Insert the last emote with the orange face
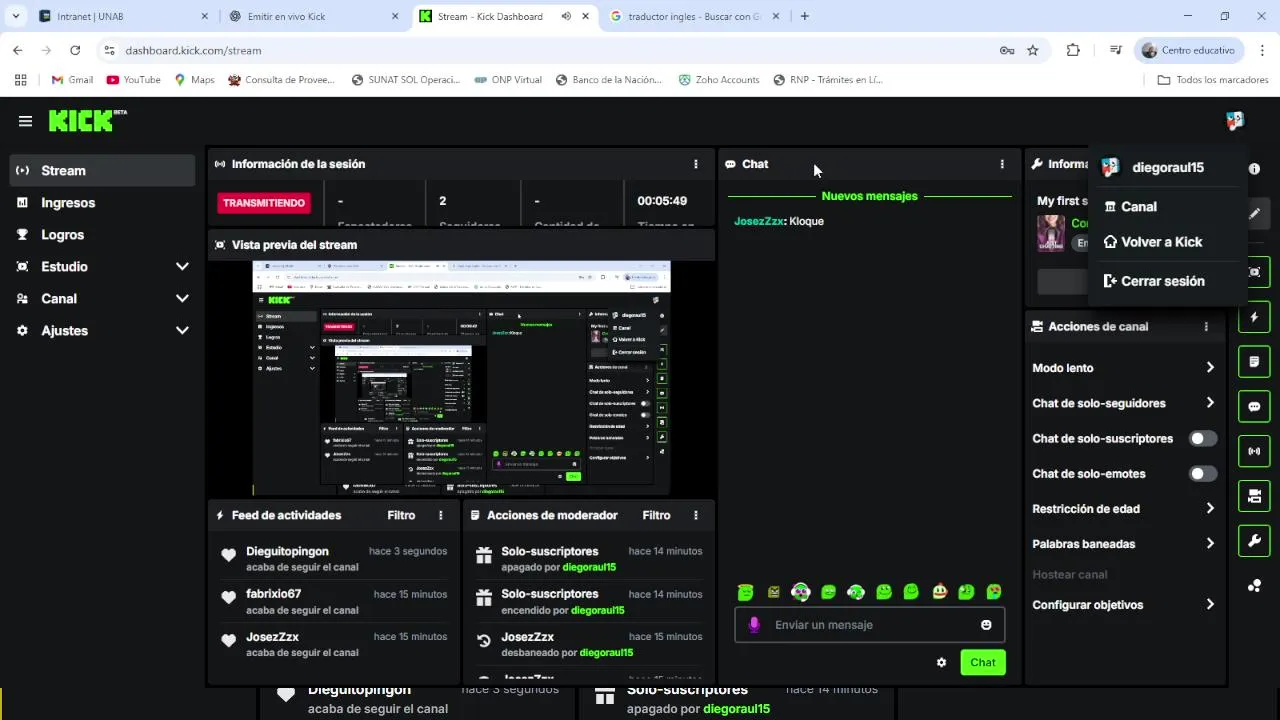1280x720 pixels. (x=994, y=592)
